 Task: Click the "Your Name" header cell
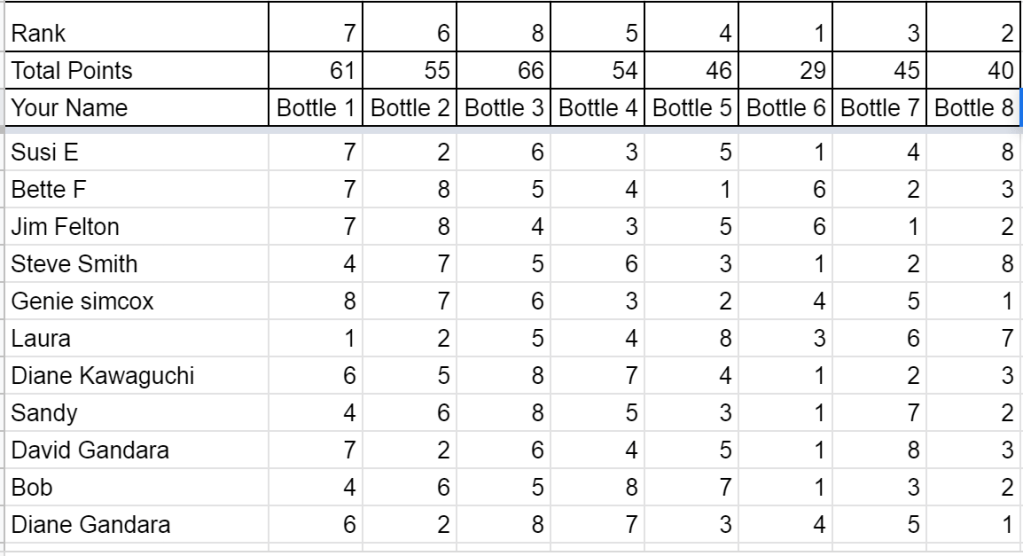135,108
